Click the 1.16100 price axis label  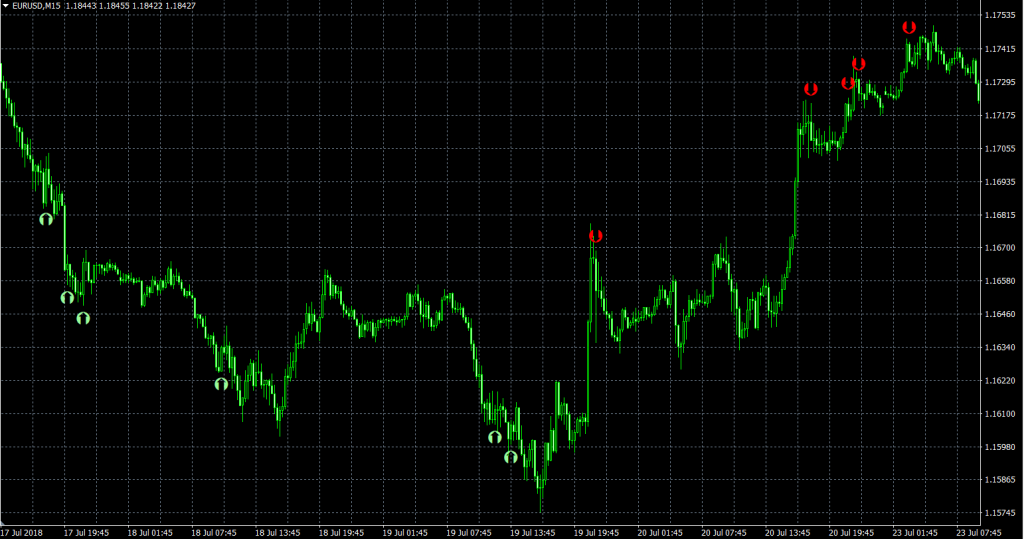click(1000, 414)
